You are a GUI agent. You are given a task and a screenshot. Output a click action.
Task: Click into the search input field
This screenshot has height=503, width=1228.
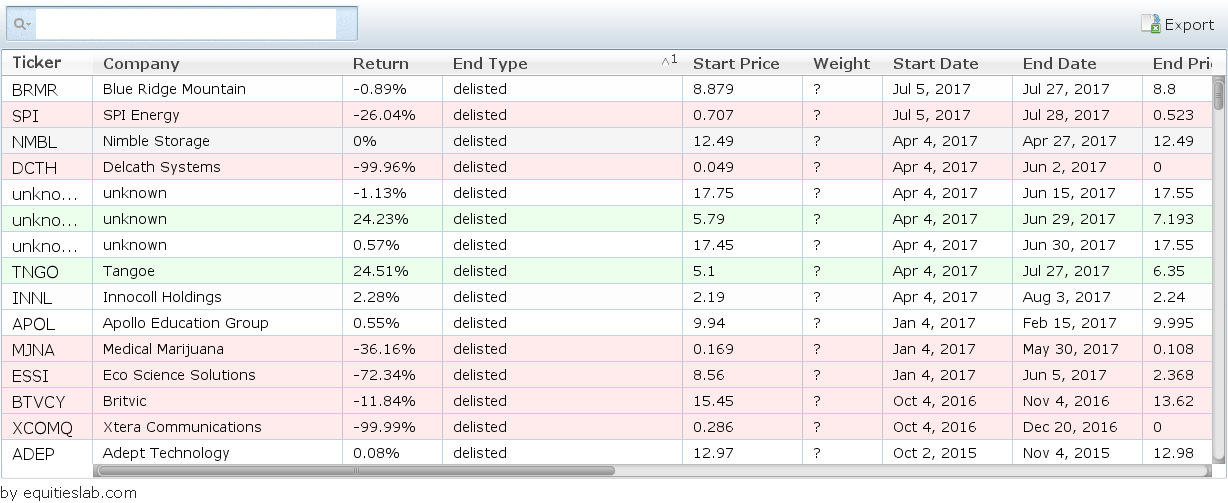pyautogui.click(x=186, y=23)
